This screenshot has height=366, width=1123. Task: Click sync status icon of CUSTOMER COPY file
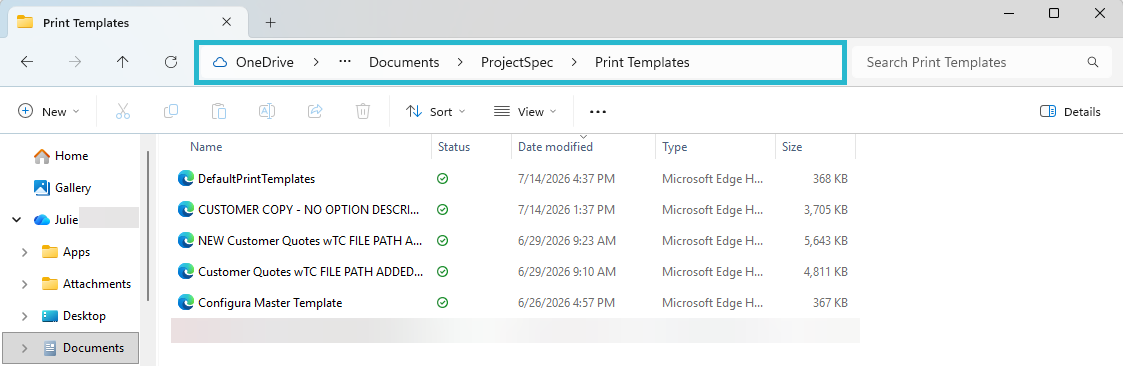443,210
